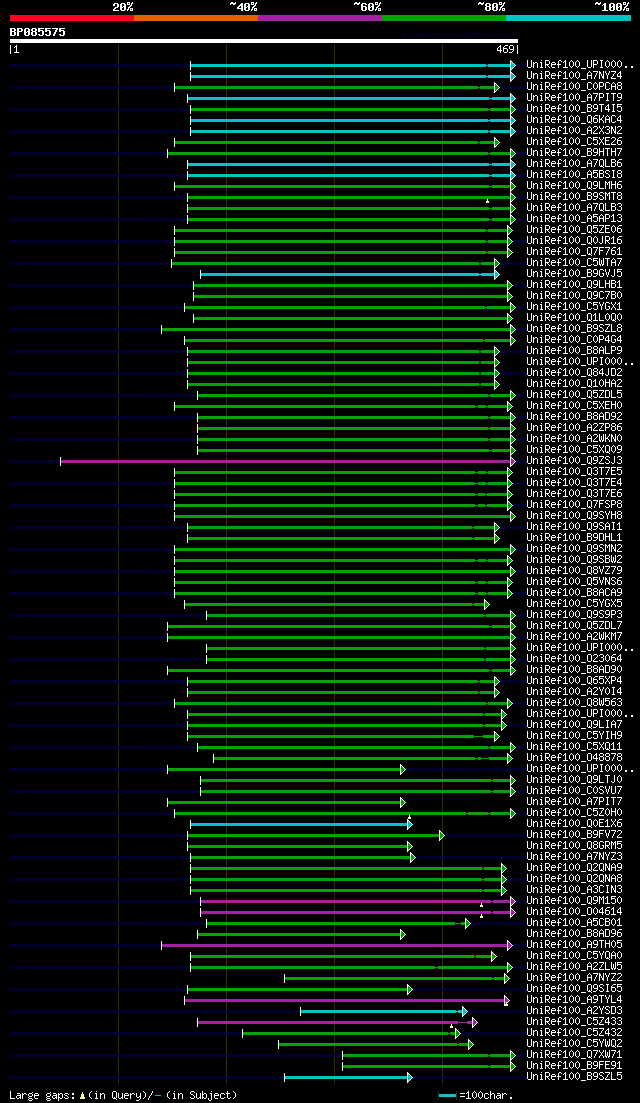The height and width of the screenshot is (1103, 640).
Task: Select the label UniRef100_B9DHL1
Action: 575,538
